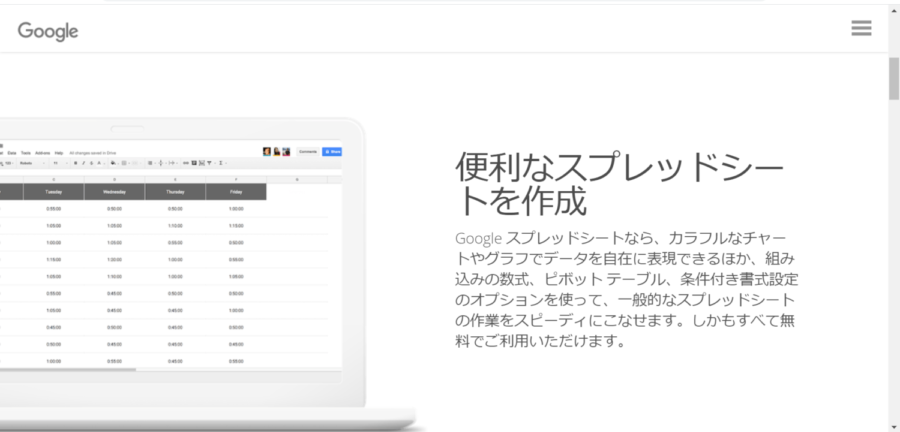Open the Tools menu in the spreadsheet

pyautogui.click(x=26, y=152)
